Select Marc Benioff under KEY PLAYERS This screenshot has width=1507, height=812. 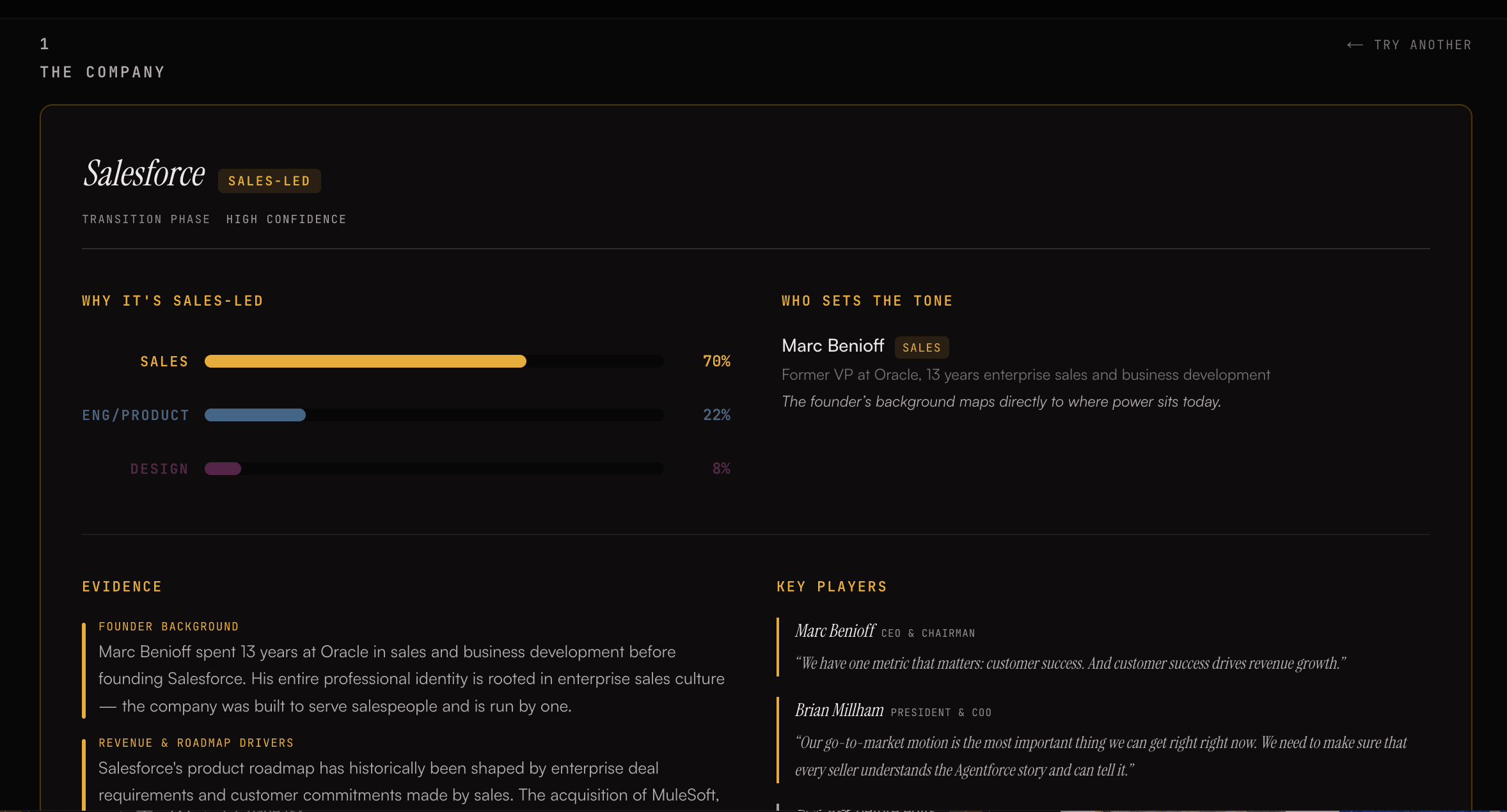coord(835,631)
